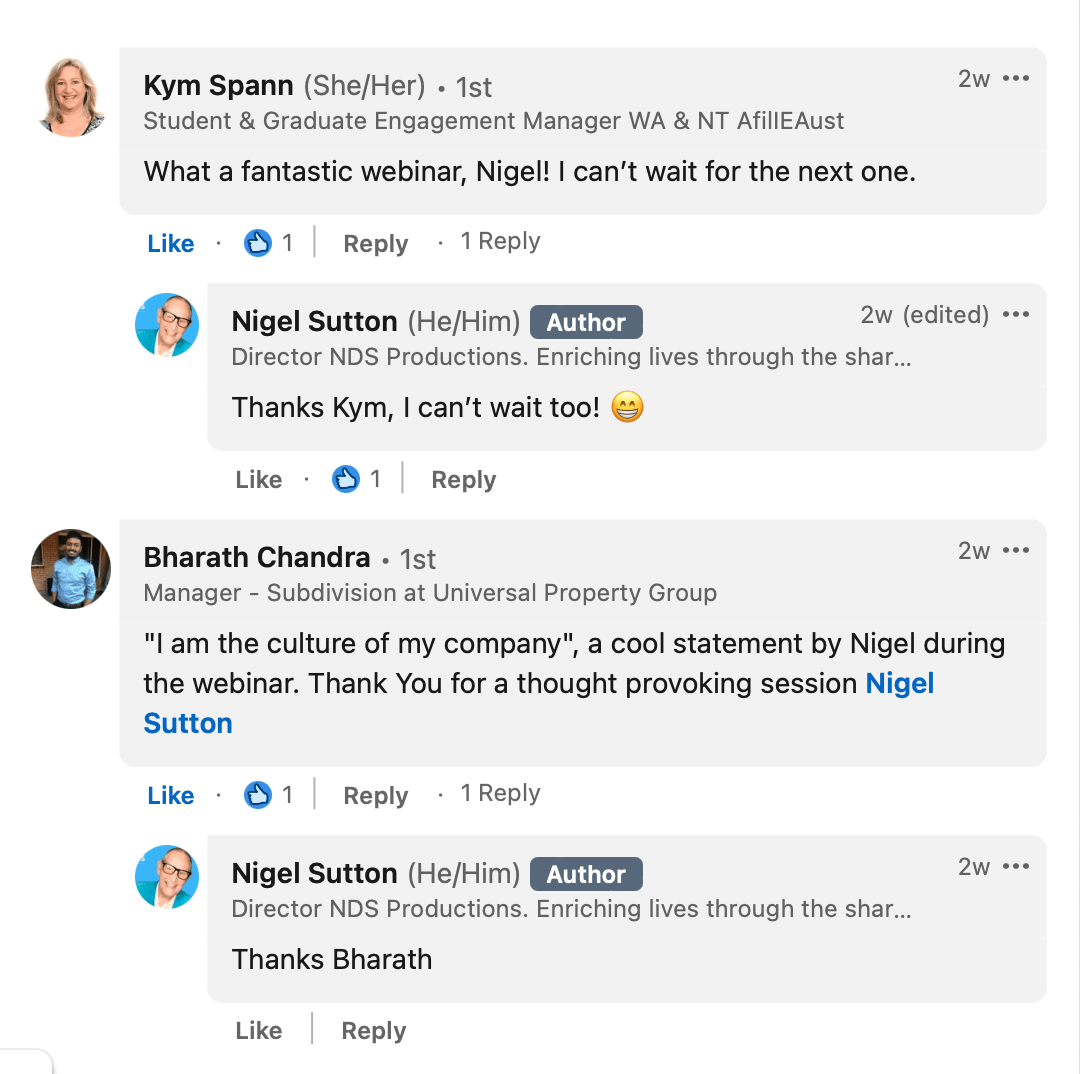1080x1074 pixels.
Task: View like reactions on Bharath Chandra's comment
Action: click(x=269, y=795)
